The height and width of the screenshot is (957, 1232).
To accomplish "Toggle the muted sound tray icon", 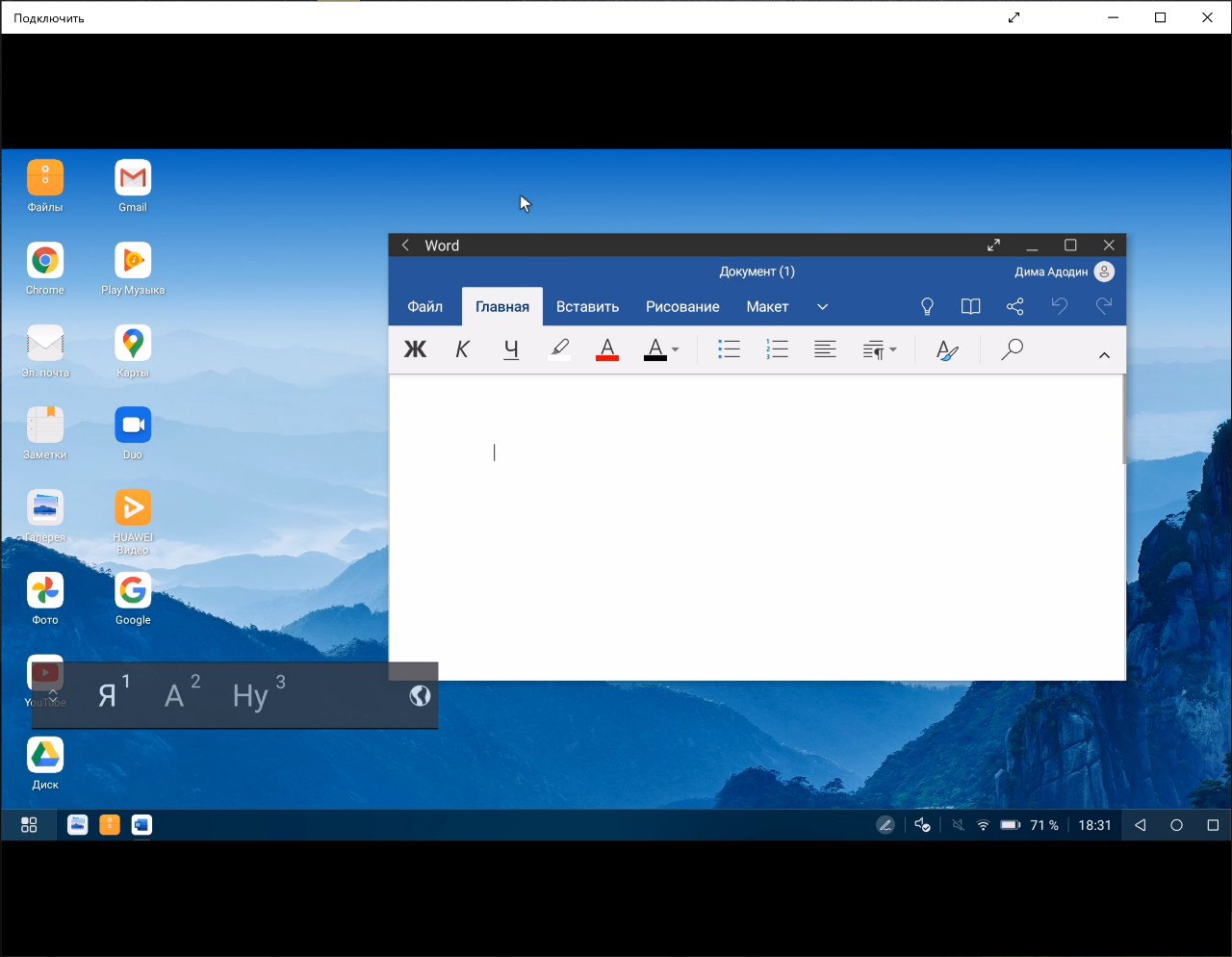I will pos(958,825).
